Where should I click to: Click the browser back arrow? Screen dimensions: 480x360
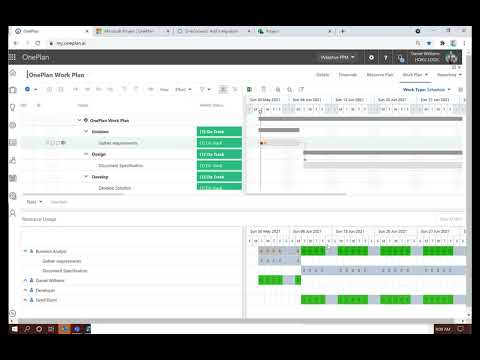coord(16,43)
